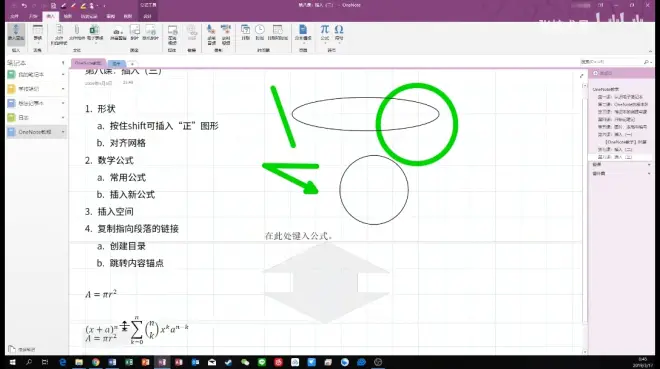Open the Page Templates dropdown arrow

click(303, 42)
